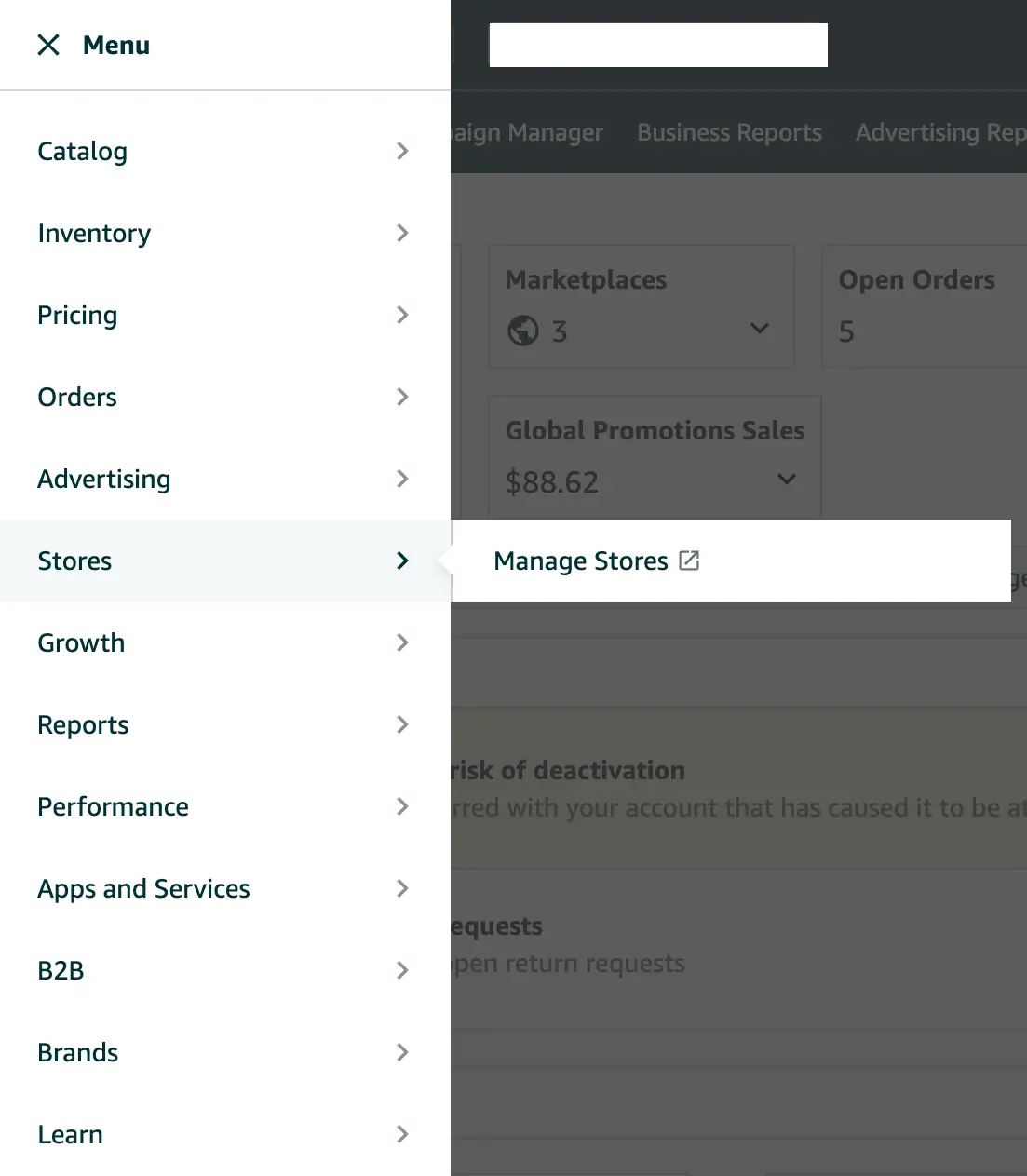Click the Manage Stores link
Image resolution: width=1027 pixels, height=1176 pixels.
pyautogui.click(x=580, y=560)
